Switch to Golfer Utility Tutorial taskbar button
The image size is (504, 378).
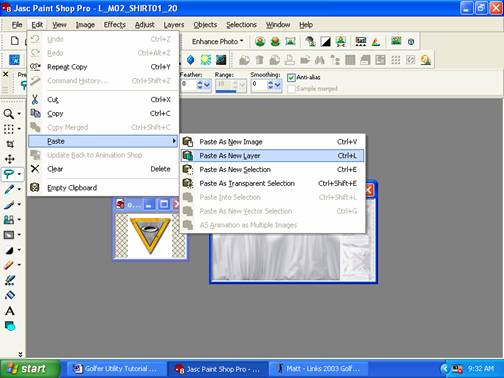pyautogui.click(x=117, y=369)
